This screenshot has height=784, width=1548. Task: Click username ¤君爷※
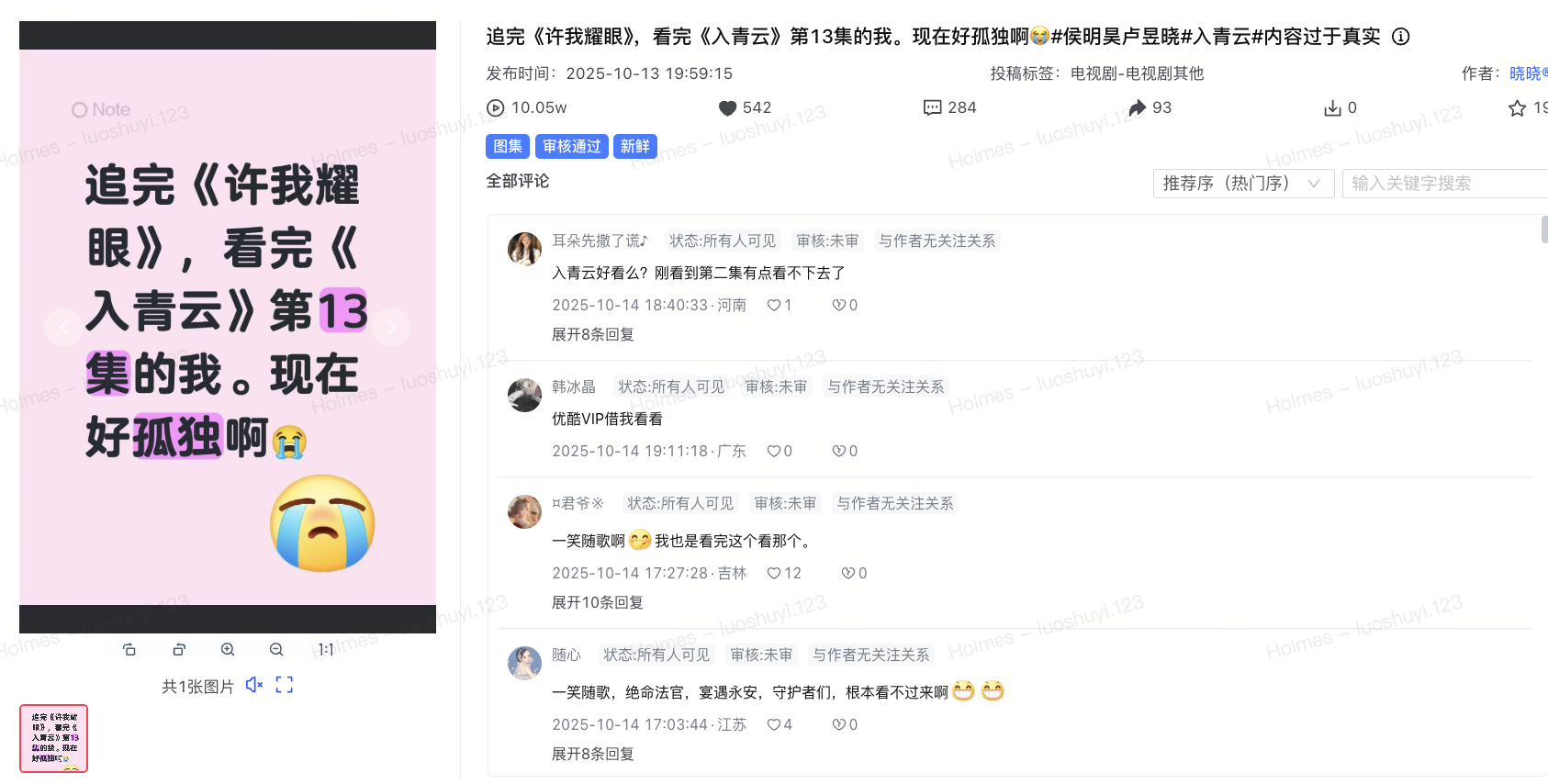coord(578,503)
